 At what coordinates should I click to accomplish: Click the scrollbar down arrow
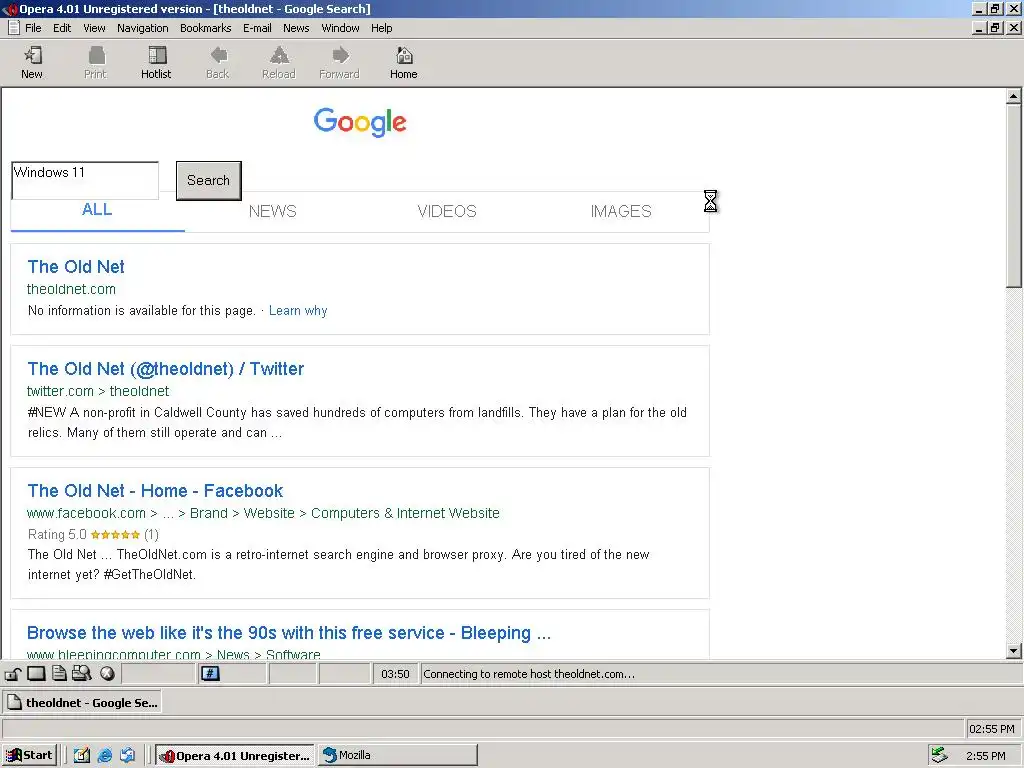click(x=1013, y=650)
